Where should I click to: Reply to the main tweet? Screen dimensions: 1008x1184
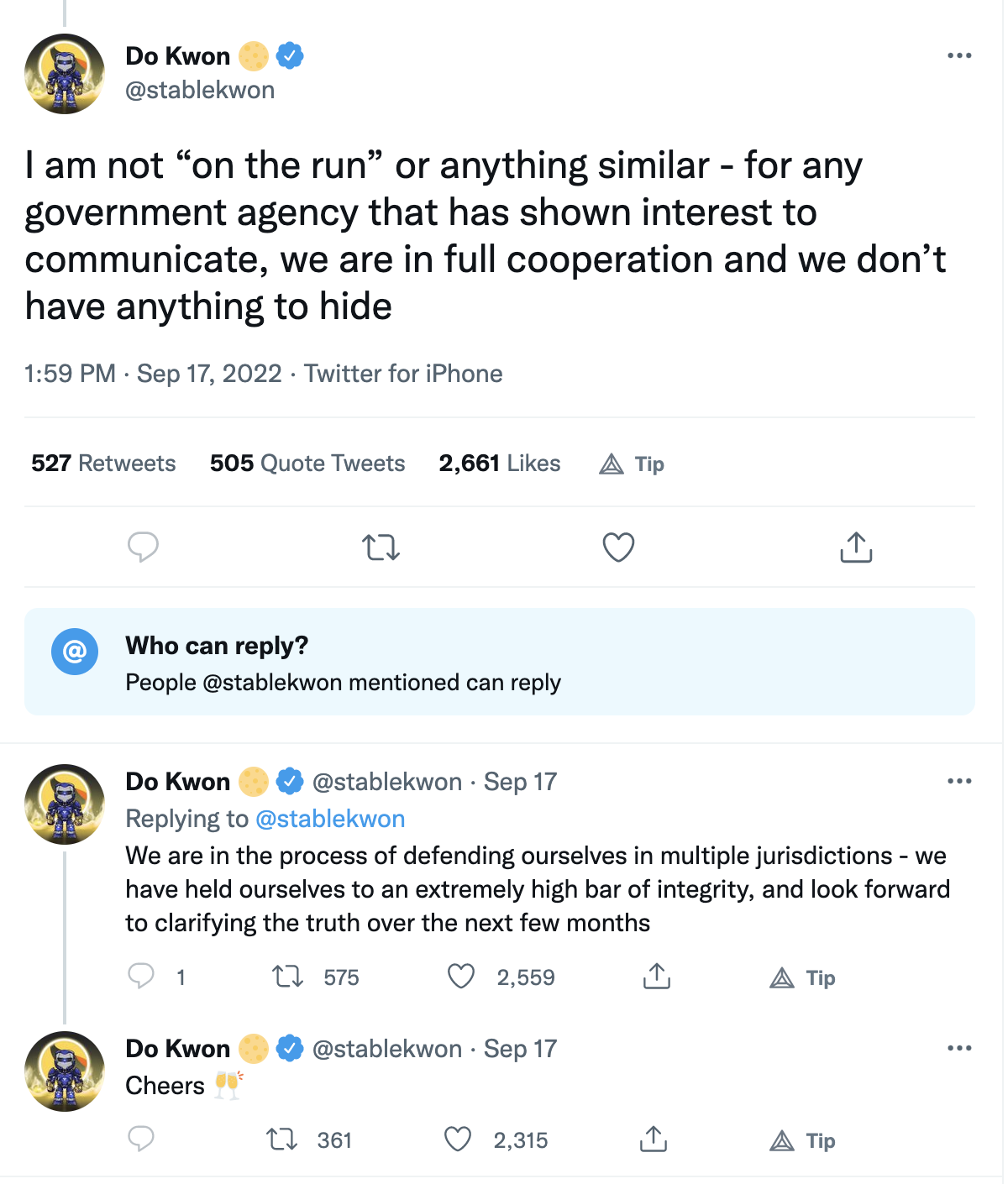point(143,547)
